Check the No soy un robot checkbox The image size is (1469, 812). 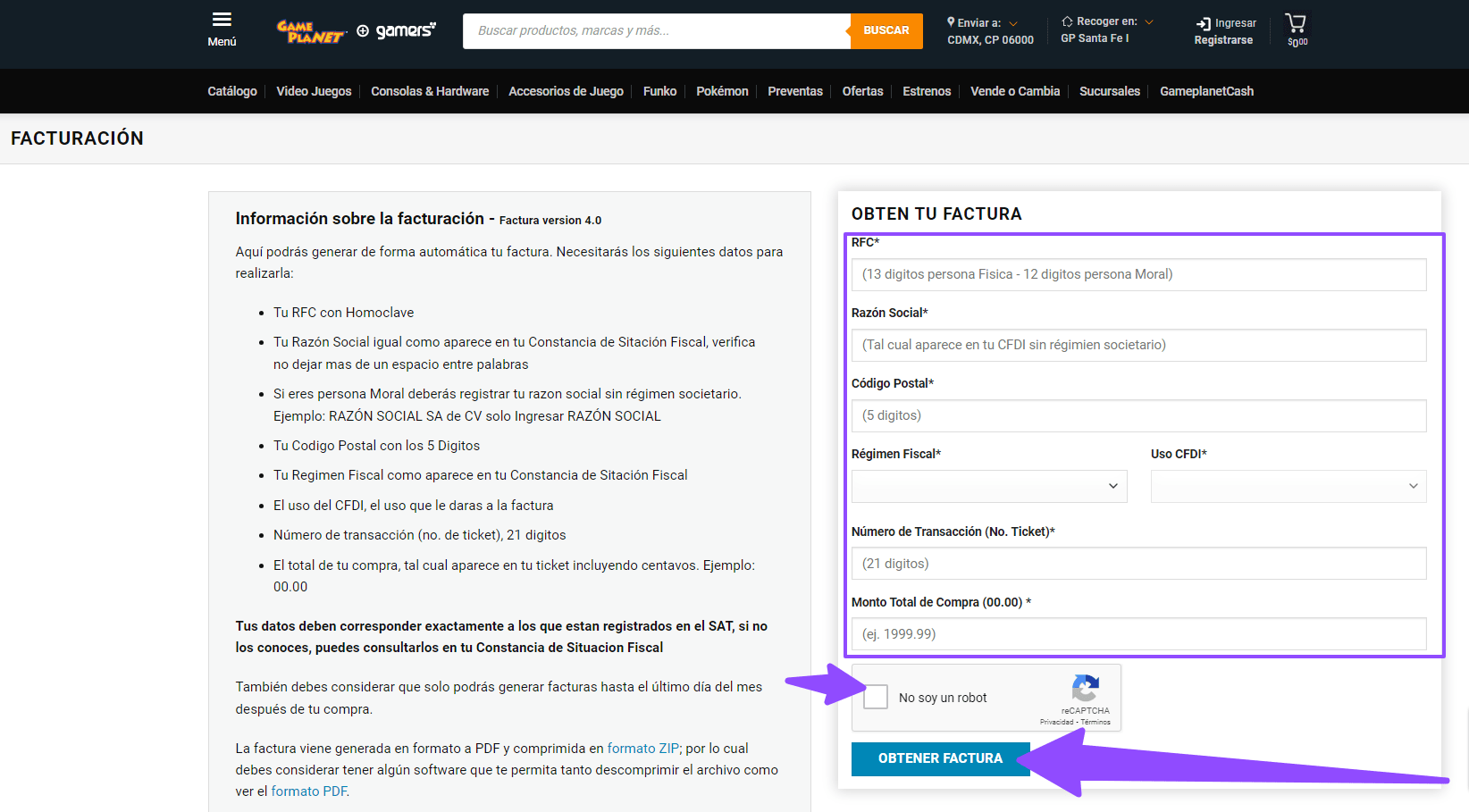tap(877, 698)
